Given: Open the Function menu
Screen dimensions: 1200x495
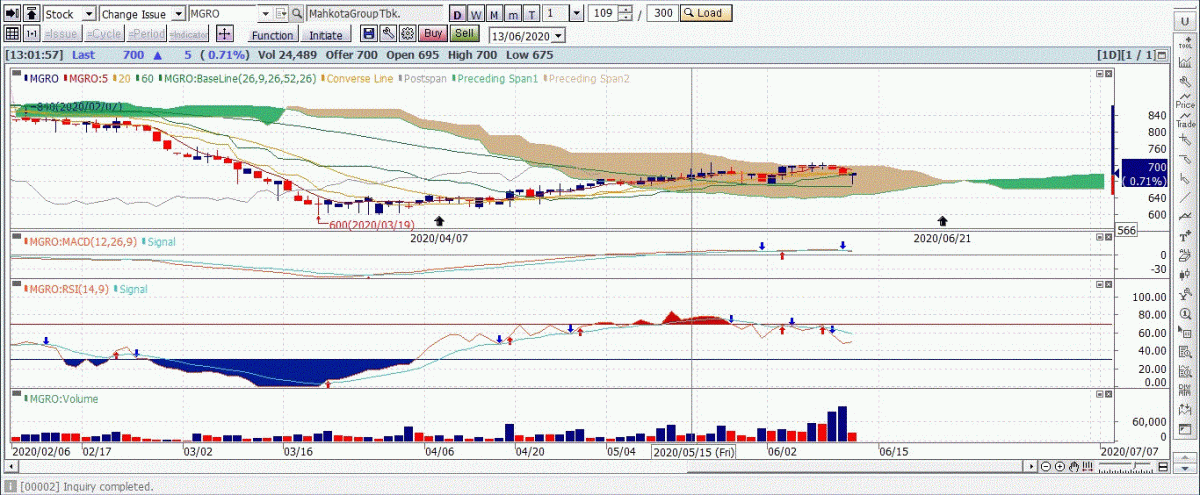Looking at the screenshot, I should point(271,35).
